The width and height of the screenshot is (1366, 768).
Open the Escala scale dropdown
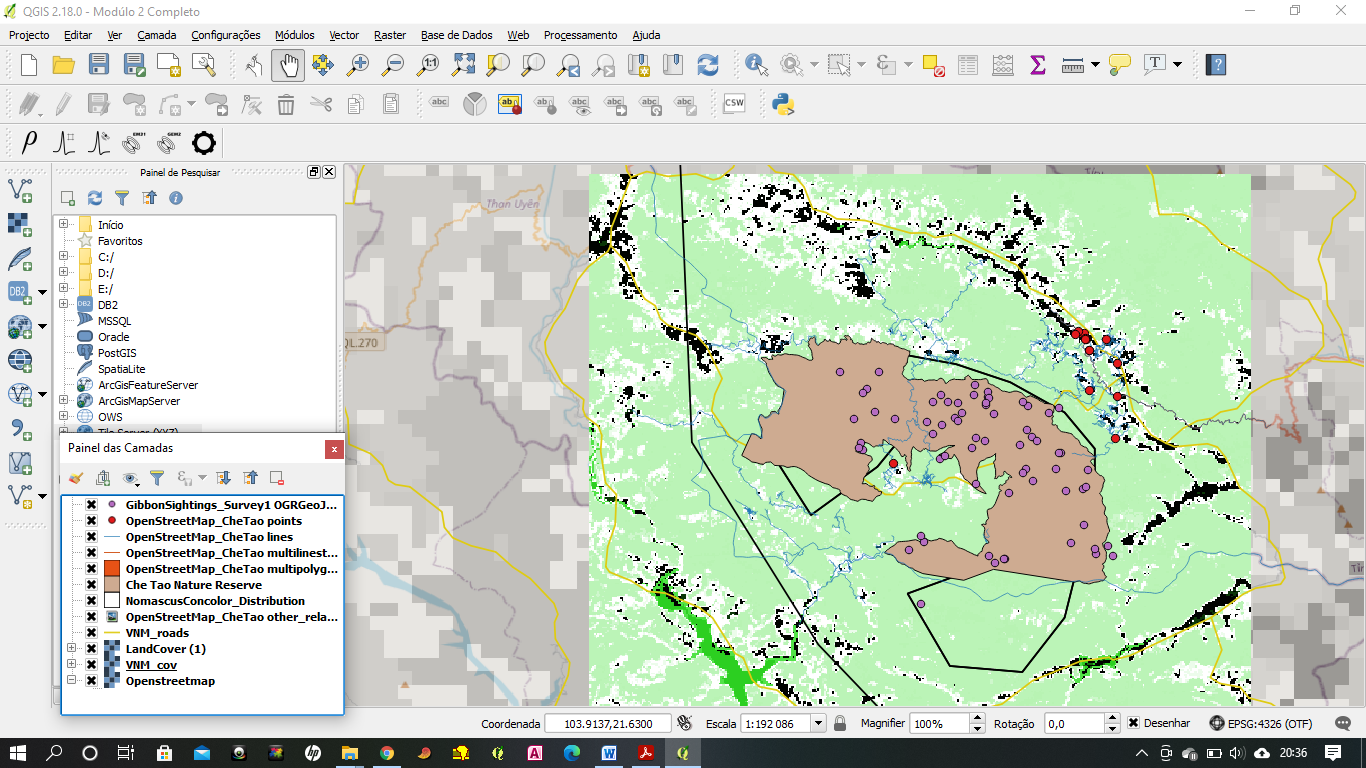click(x=818, y=723)
